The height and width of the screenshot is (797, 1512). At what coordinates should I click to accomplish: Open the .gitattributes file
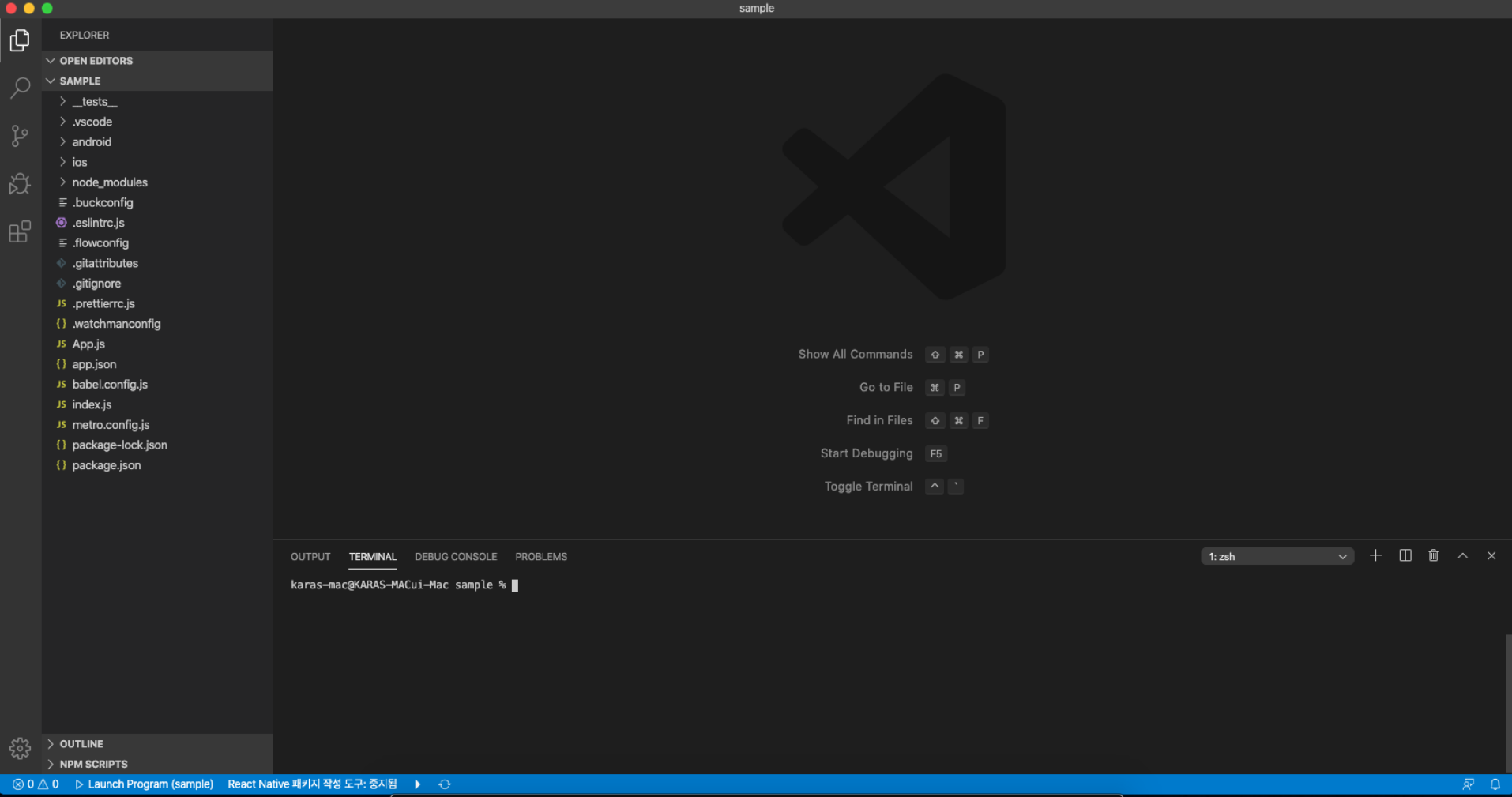[157, 263]
